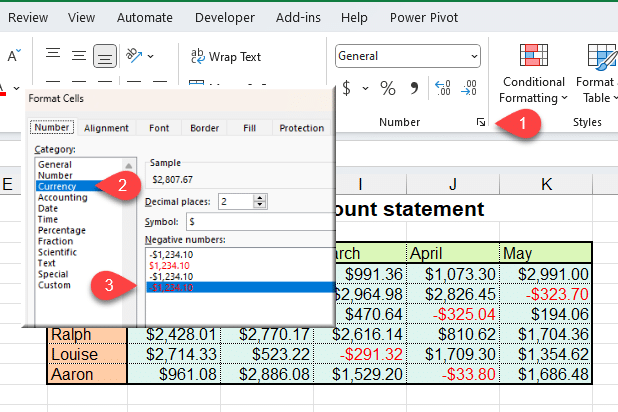Open Number group dialog launcher
Image resolution: width=618 pixels, height=412 pixels.
(x=480, y=122)
